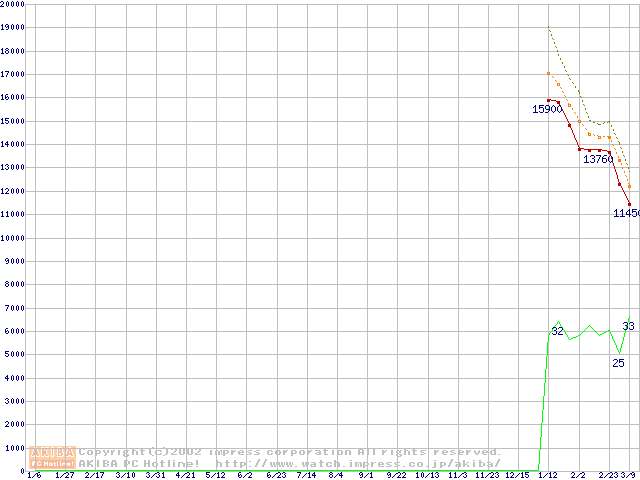
Task: Click the AKIBA logo in bottom-left corner
Action: click(x=52, y=457)
